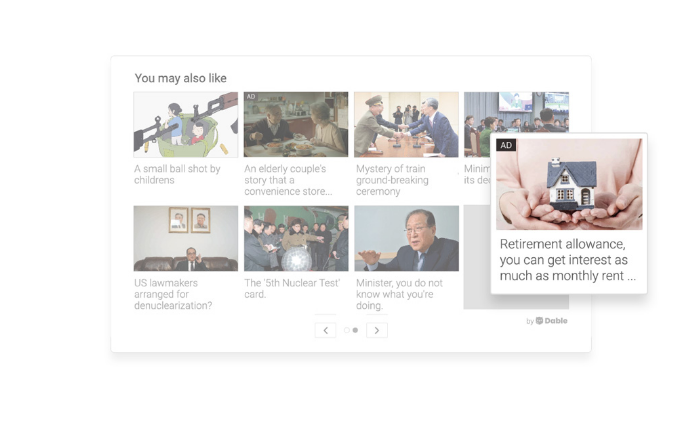This screenshot has width=696, height=429.
Task: Open the elderly couple dinner thumbnail
Action: (296, 125)
